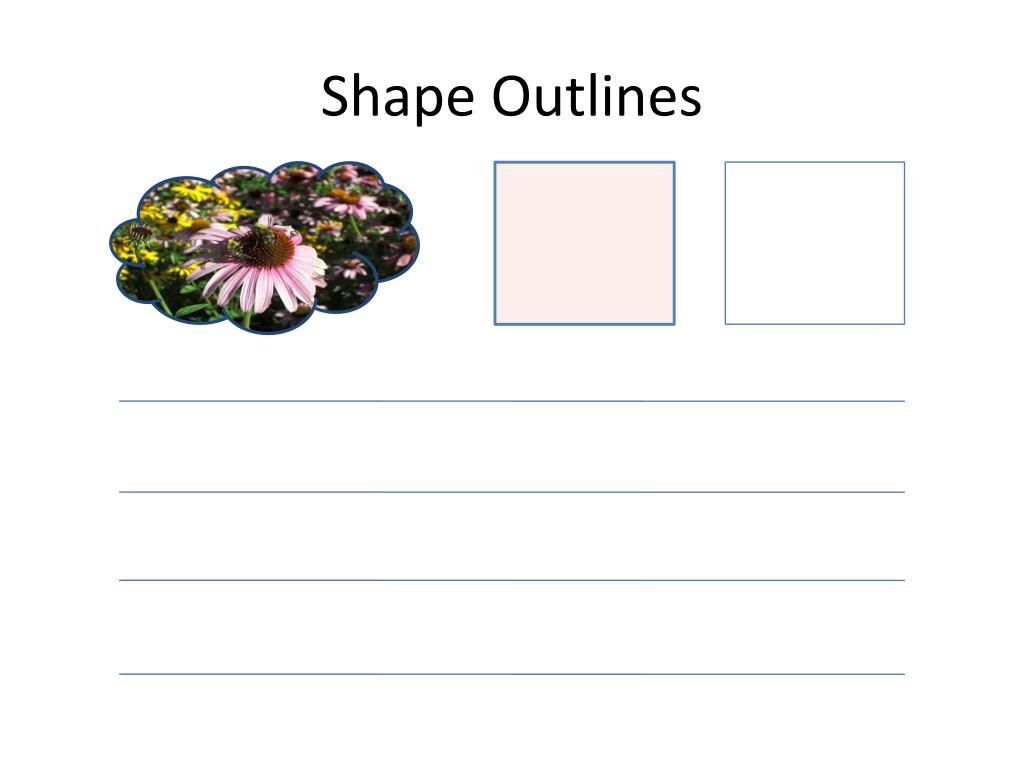Select the bottom-most horizontal line

512,674
